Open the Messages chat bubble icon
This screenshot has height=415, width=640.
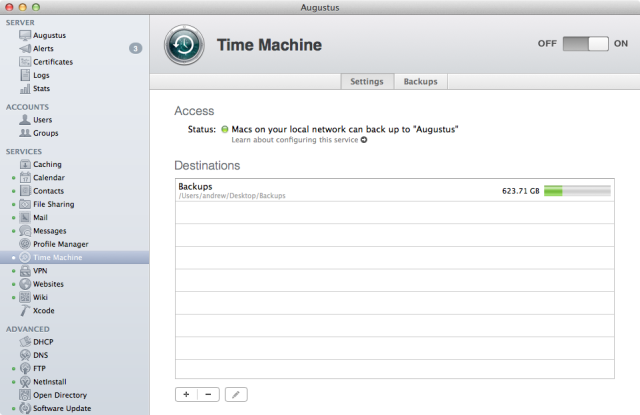coord(25,231)
